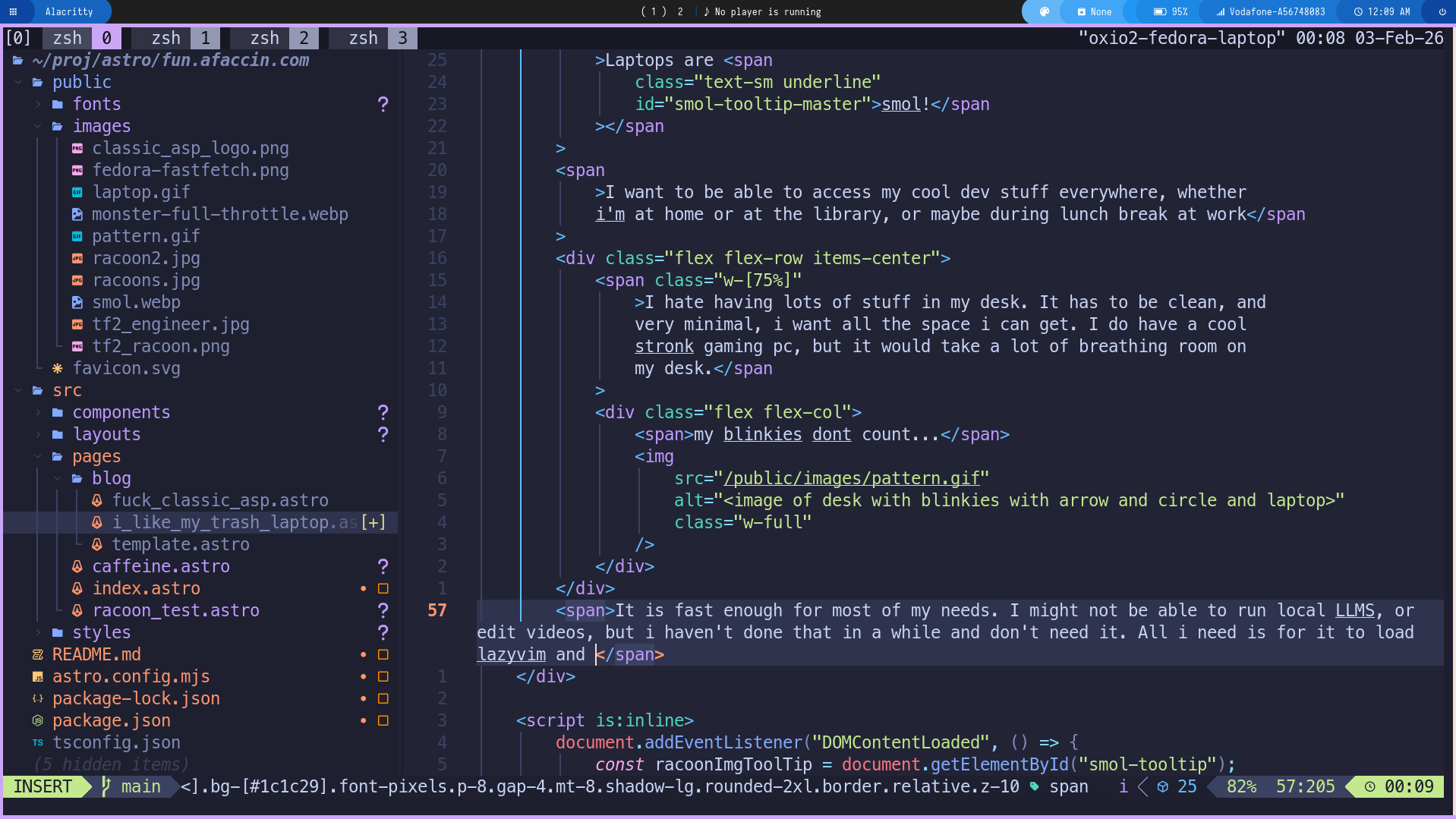Open the Vodafone-A56748083 network indicator
The width and height of the screenshot is (1456, 819).
1270,11
